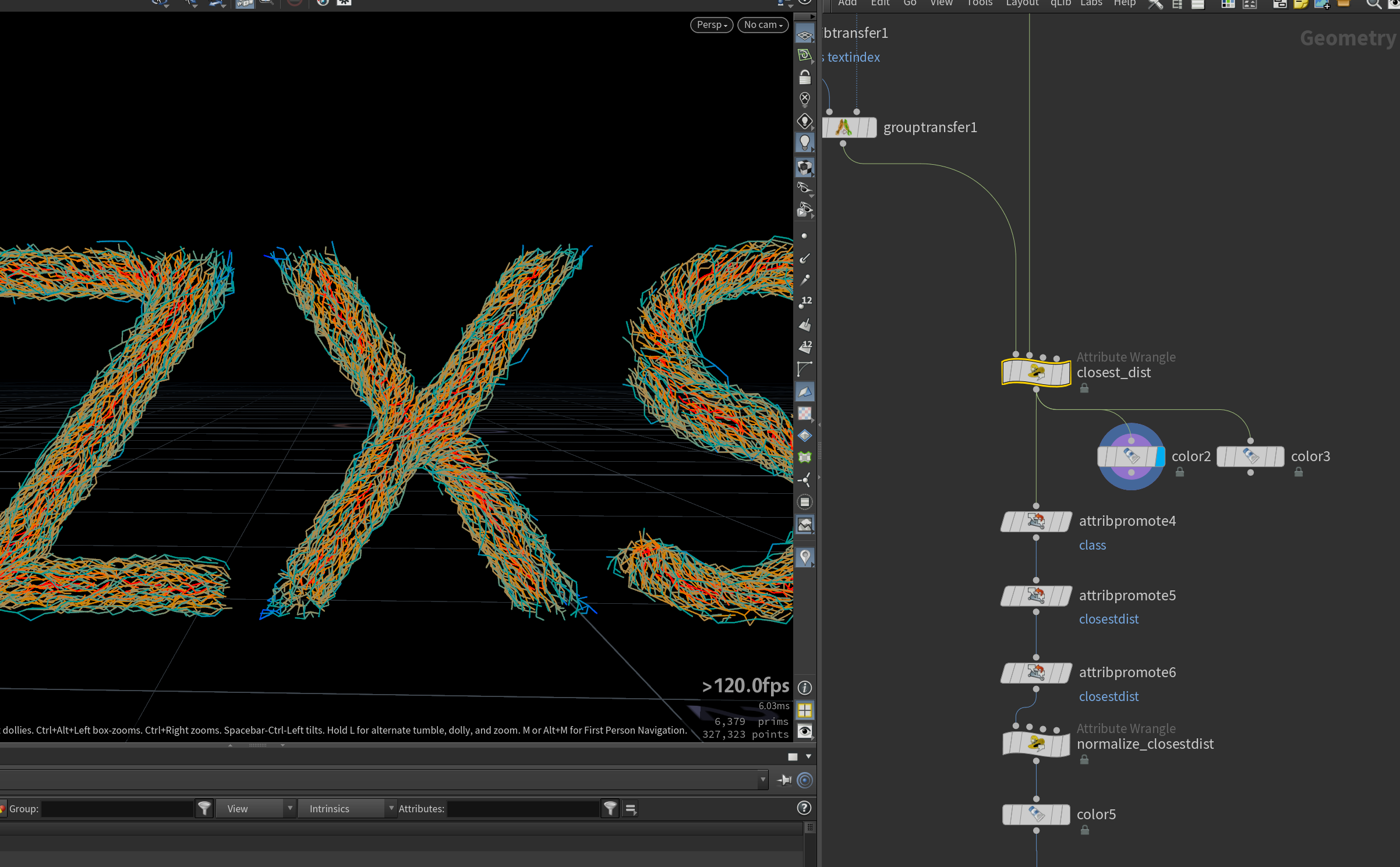Toggle the eye visibility icon in viewport toolbar

coord(805,731)
